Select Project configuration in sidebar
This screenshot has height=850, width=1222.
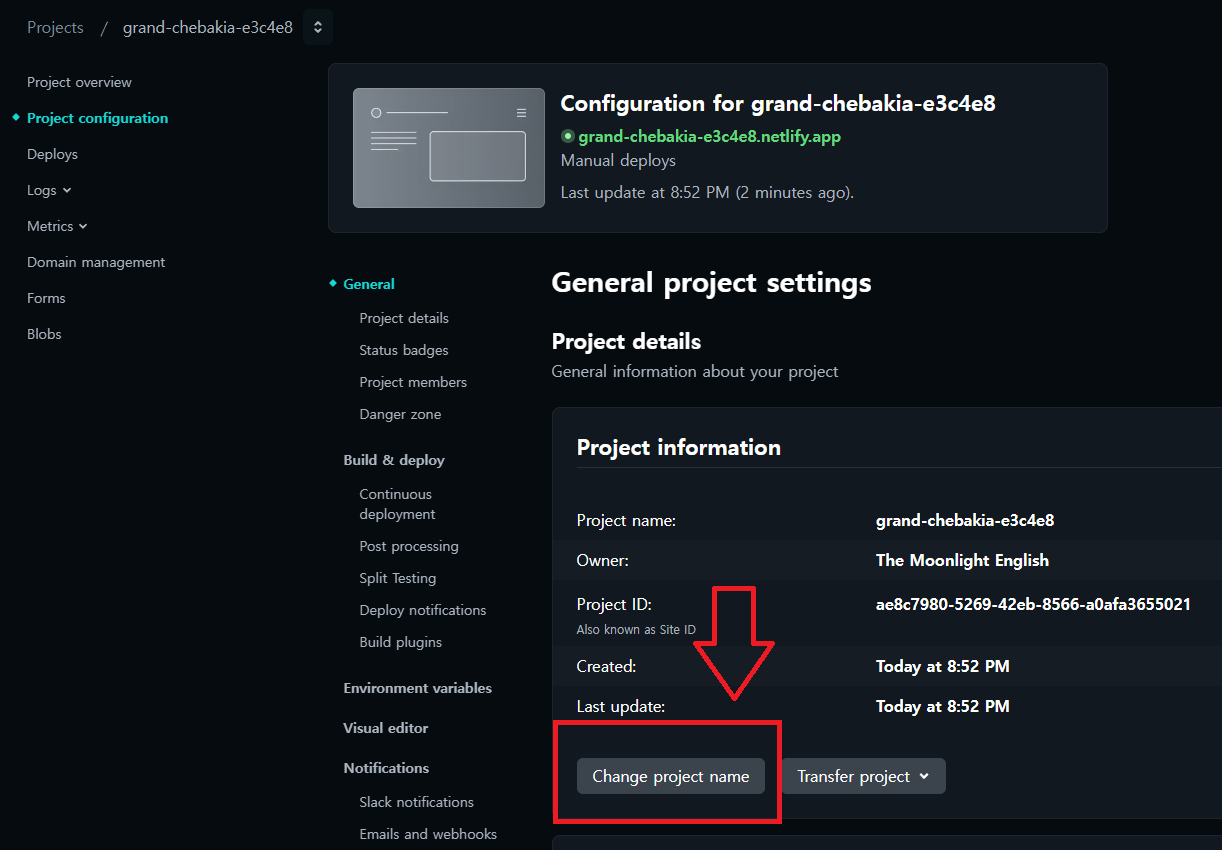tap(98, 118)
